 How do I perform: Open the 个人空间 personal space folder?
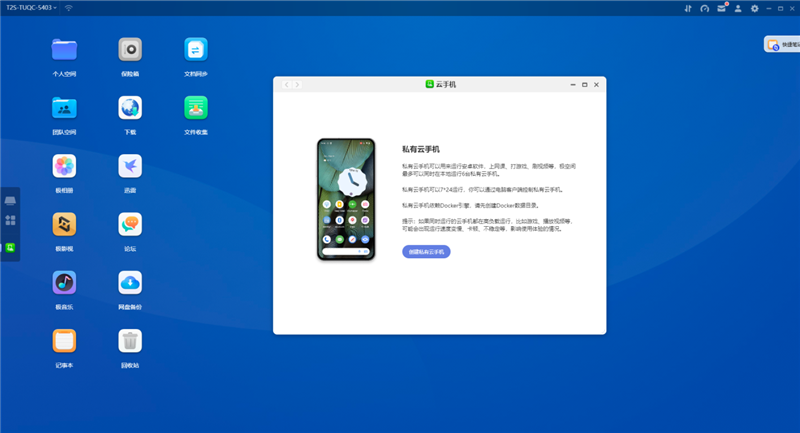tap(64, 50)
